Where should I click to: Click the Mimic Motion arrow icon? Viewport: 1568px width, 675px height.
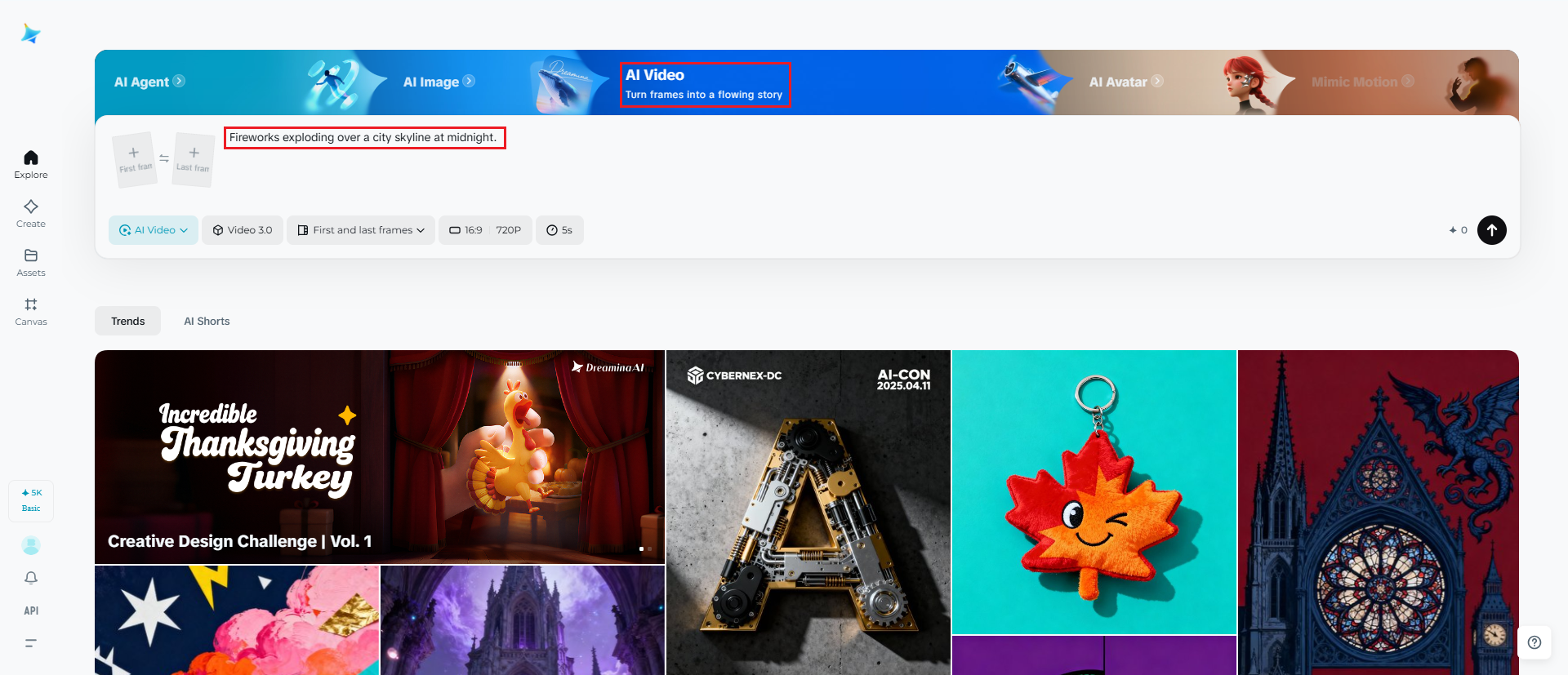click(1408, 81)
